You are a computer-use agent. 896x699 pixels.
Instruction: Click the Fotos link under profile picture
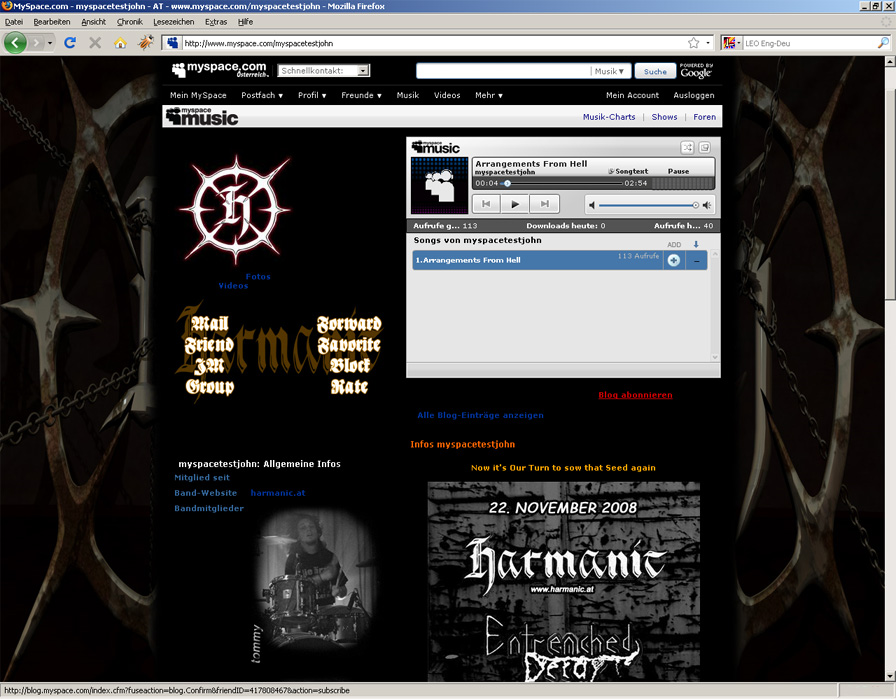[258, 277]
